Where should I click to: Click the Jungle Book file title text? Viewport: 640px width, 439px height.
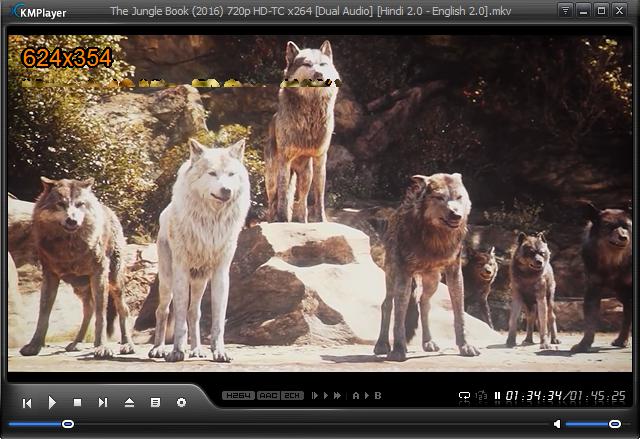pyautogui.click(x=311, y=11)
